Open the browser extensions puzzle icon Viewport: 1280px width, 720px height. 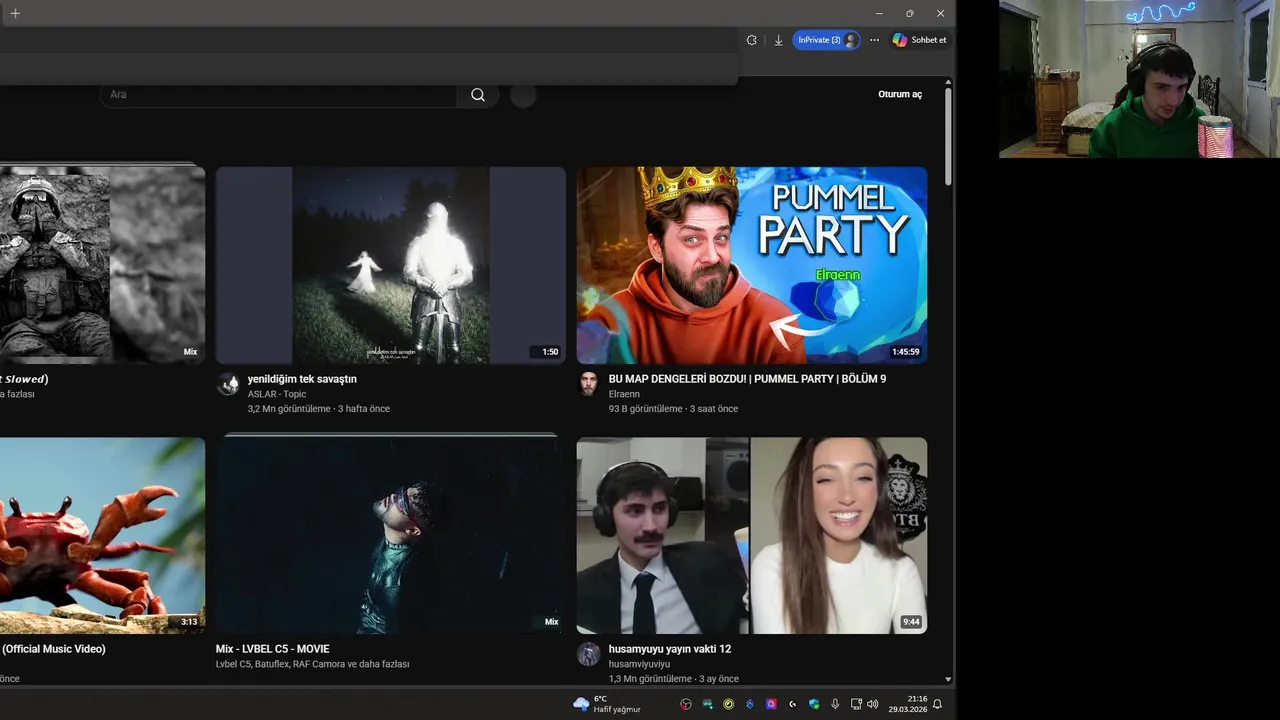[752, 40]
